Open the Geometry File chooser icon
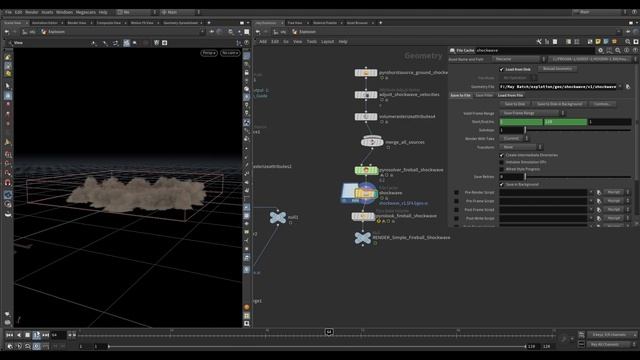 coord(628,87)
